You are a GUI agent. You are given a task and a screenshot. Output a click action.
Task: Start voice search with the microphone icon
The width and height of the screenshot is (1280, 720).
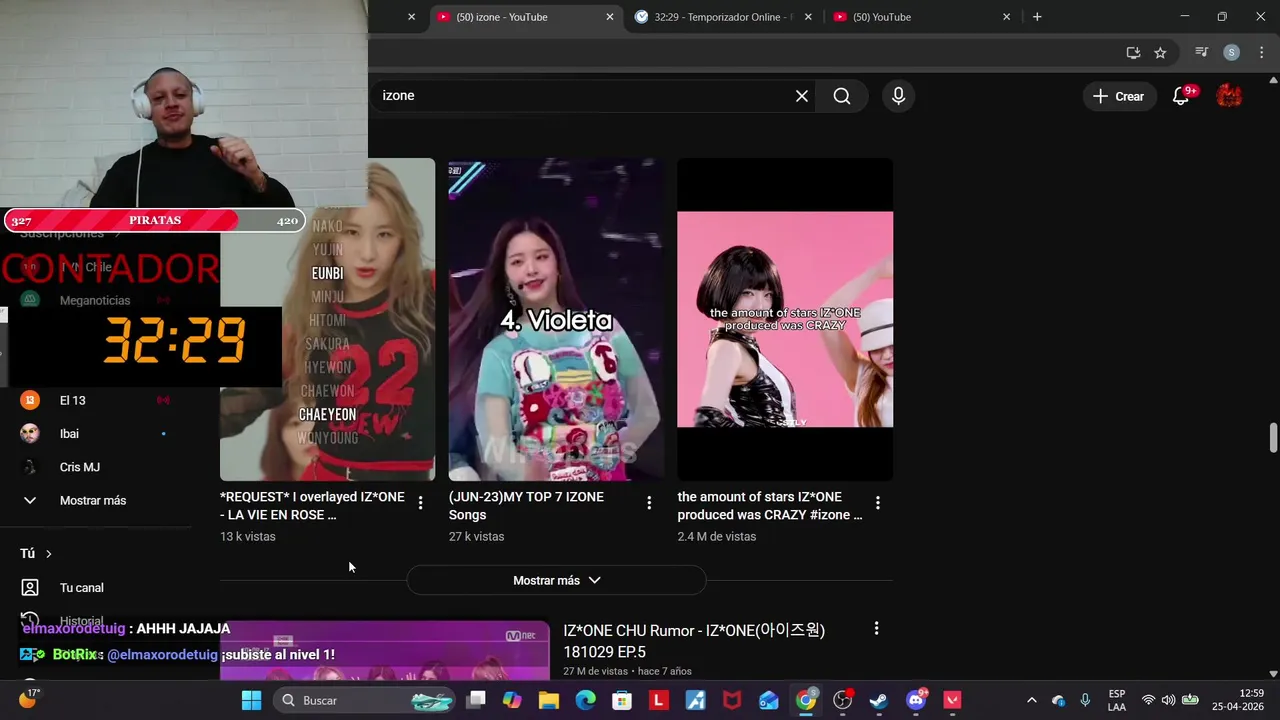(898, 96)
